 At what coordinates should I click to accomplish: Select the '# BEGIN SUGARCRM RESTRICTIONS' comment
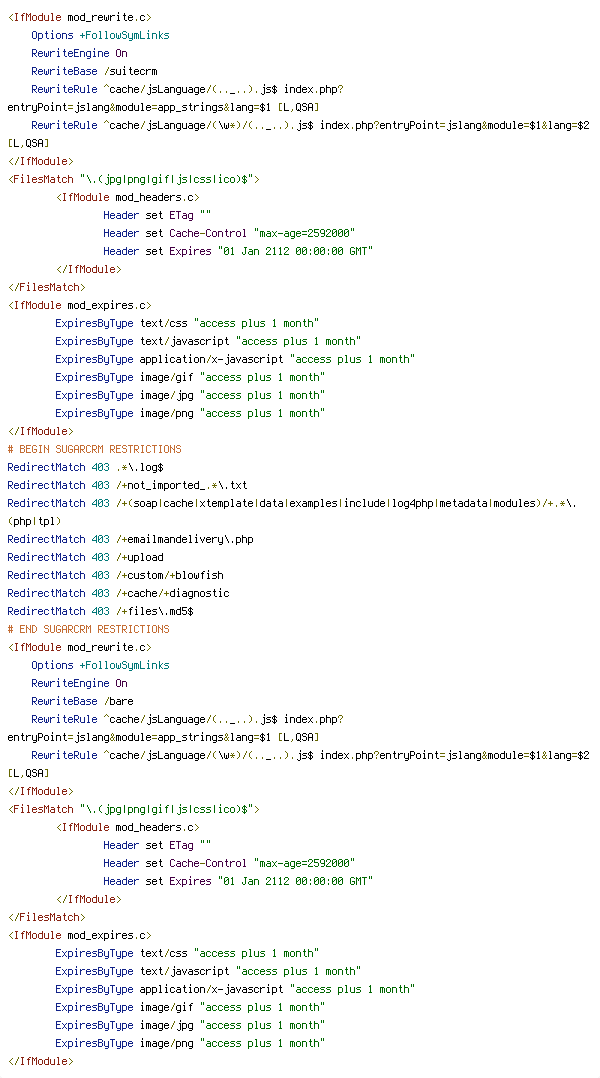tap(94, 449)
